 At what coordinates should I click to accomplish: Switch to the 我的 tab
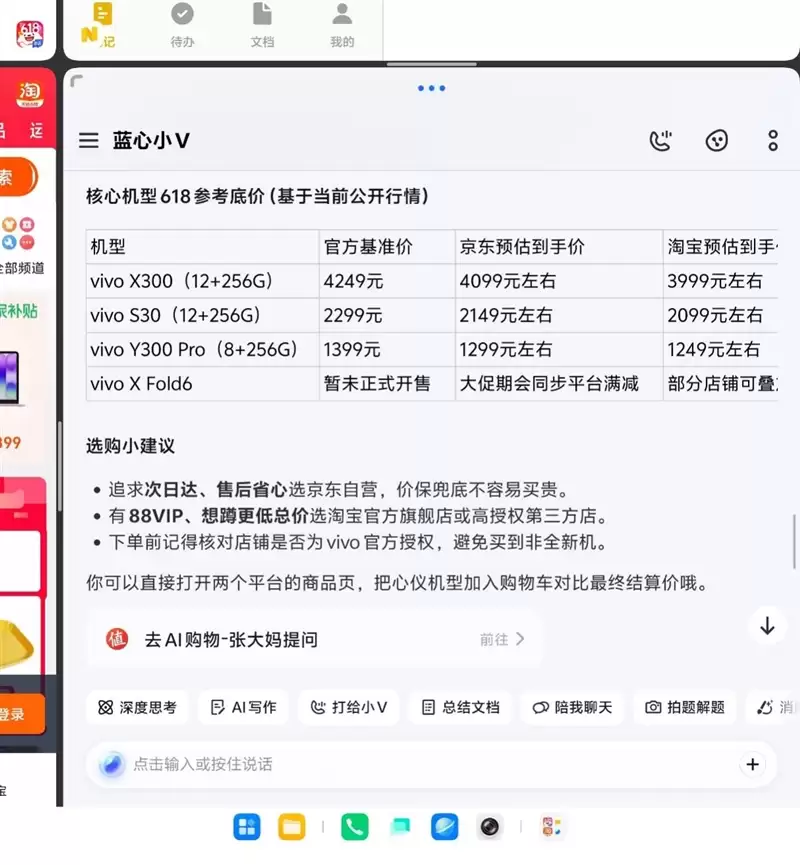pyautogui.click(x=342, y=26)
